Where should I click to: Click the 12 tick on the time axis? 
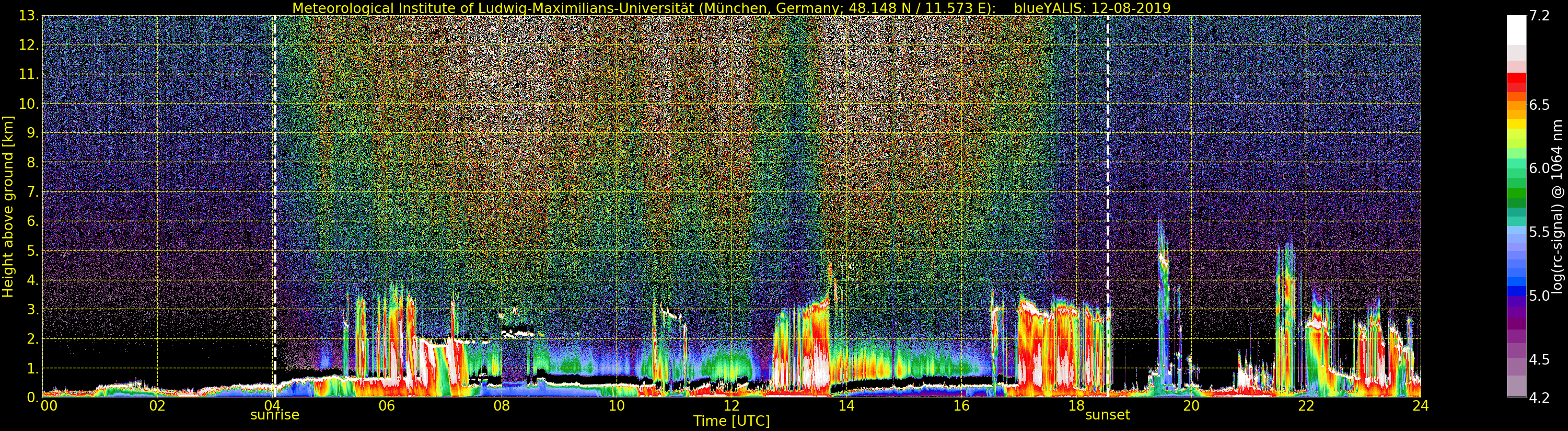pyautogui.click(x=731, y=406)
